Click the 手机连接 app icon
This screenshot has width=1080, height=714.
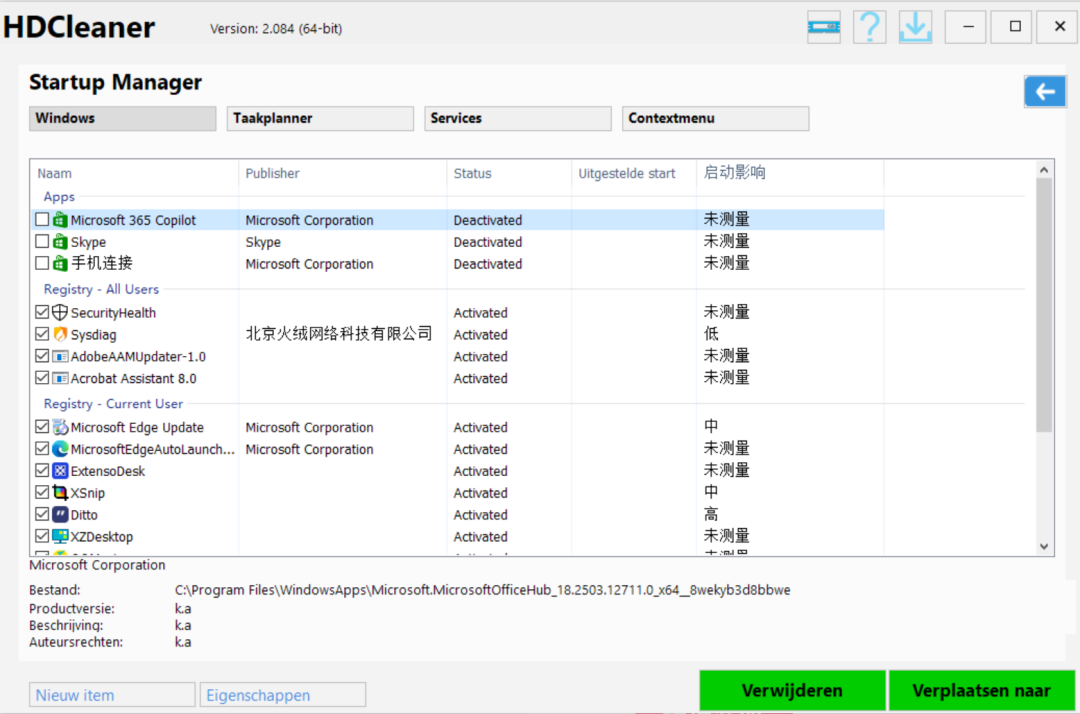[x=61, y=264]
